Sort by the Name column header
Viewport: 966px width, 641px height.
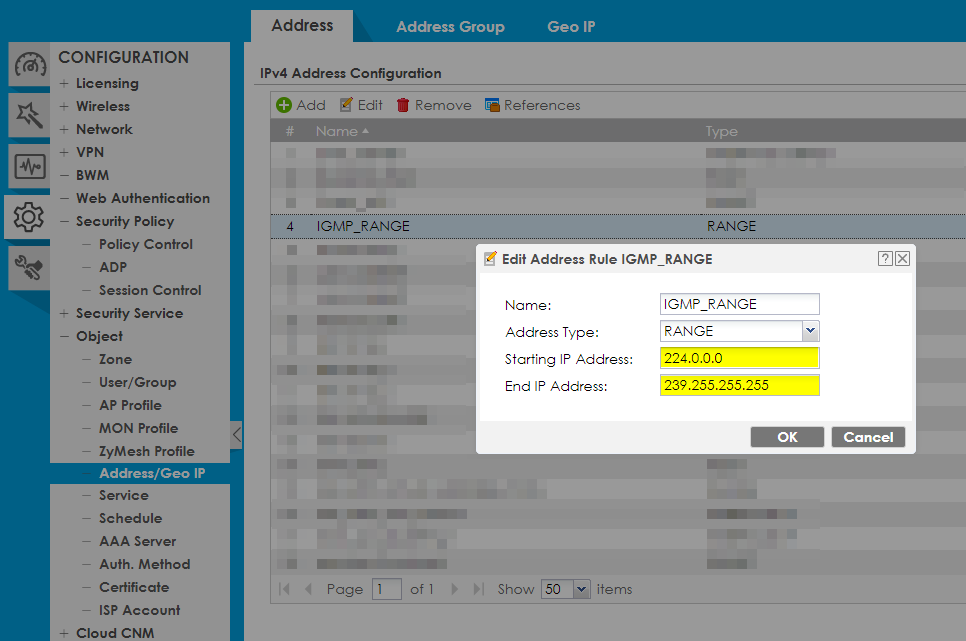click(x=343, y=131)
